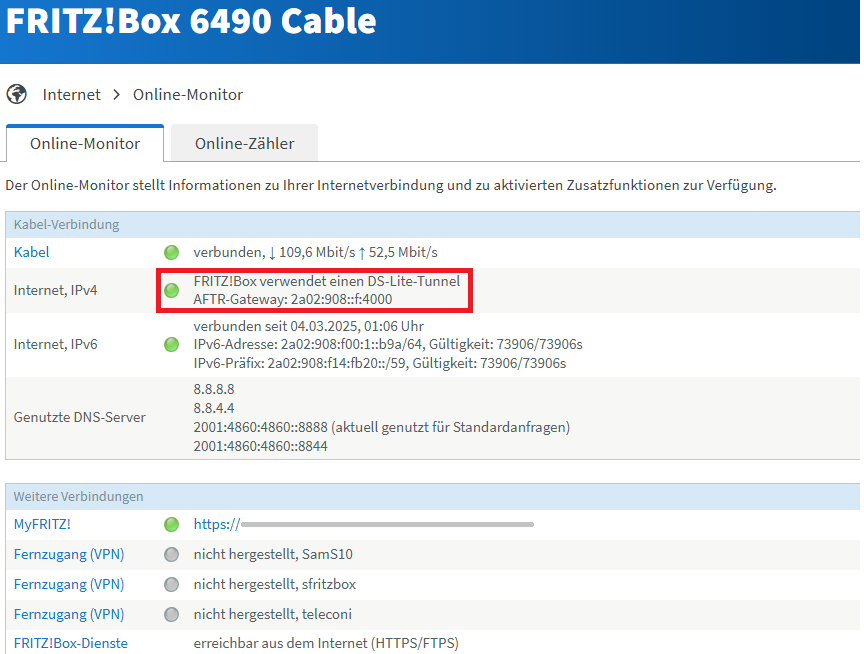Click the IPv6-Präfix line

pos(380,363)
